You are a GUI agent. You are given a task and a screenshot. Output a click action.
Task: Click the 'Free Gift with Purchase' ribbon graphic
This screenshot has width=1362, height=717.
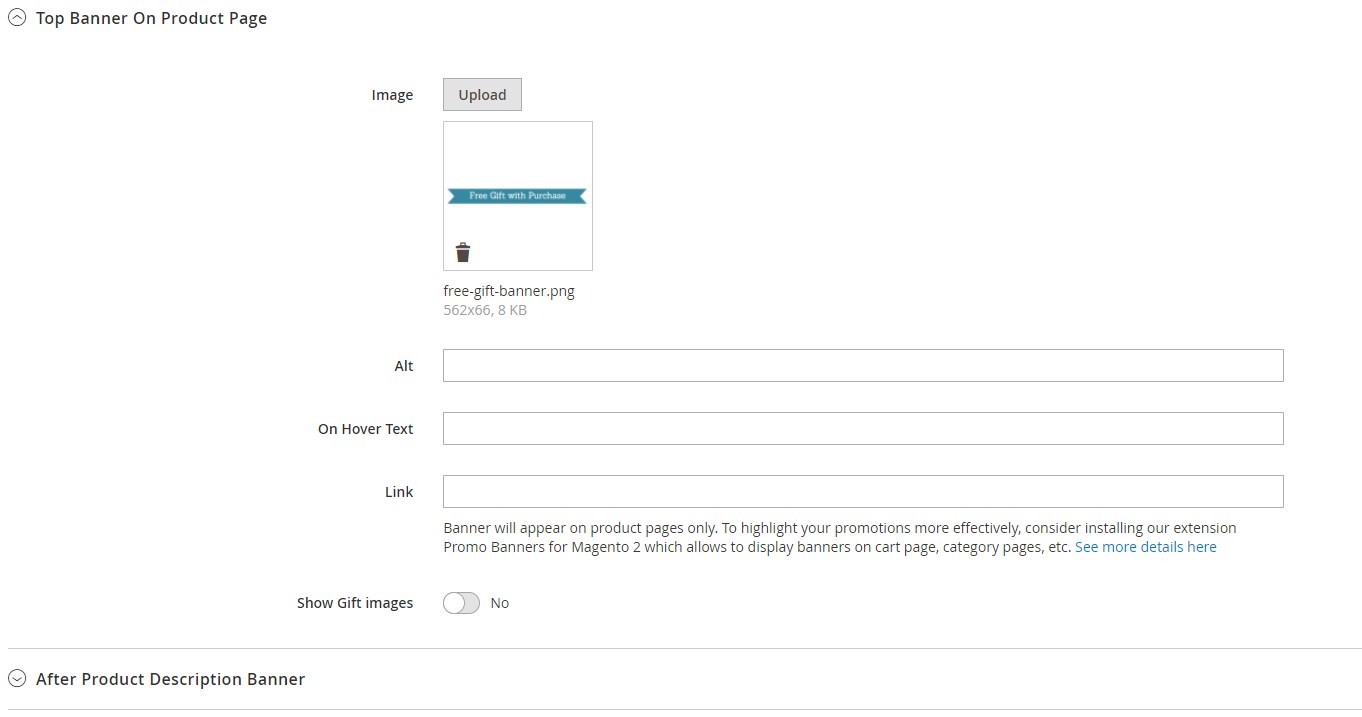[517, 196]
